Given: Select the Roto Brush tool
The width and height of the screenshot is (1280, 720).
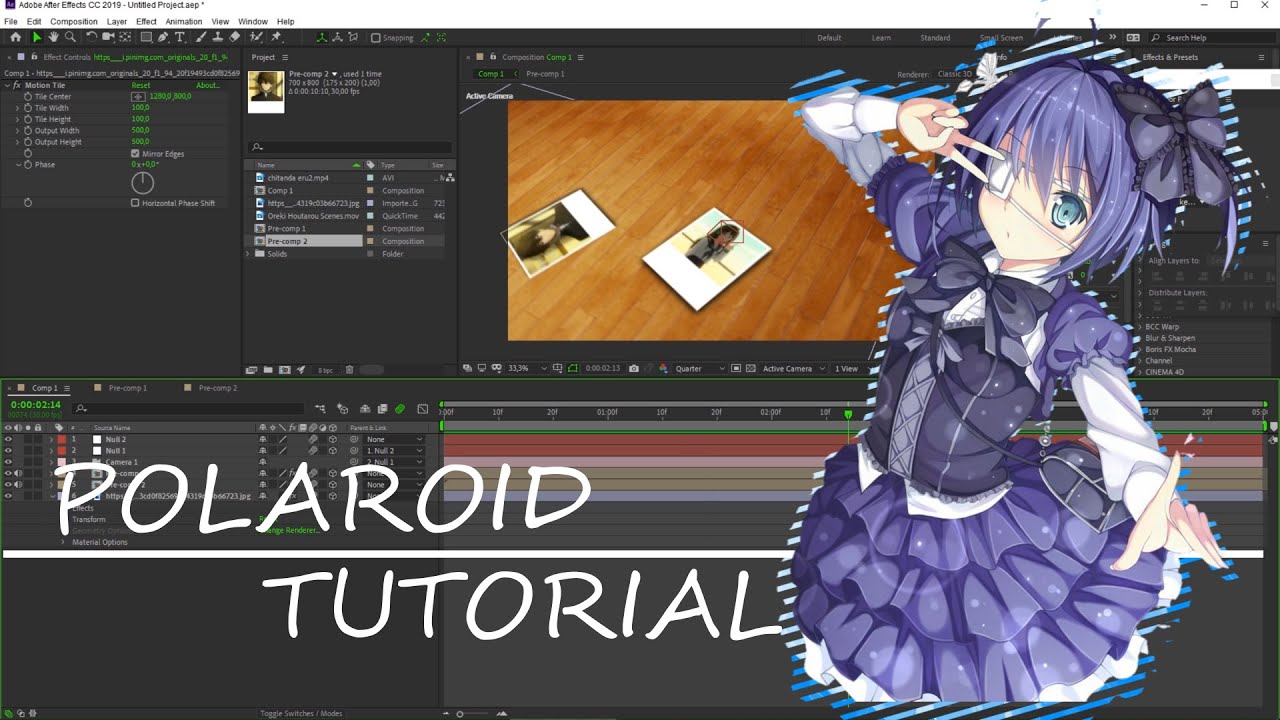Looking at the screenshot, I should (257, 37).
